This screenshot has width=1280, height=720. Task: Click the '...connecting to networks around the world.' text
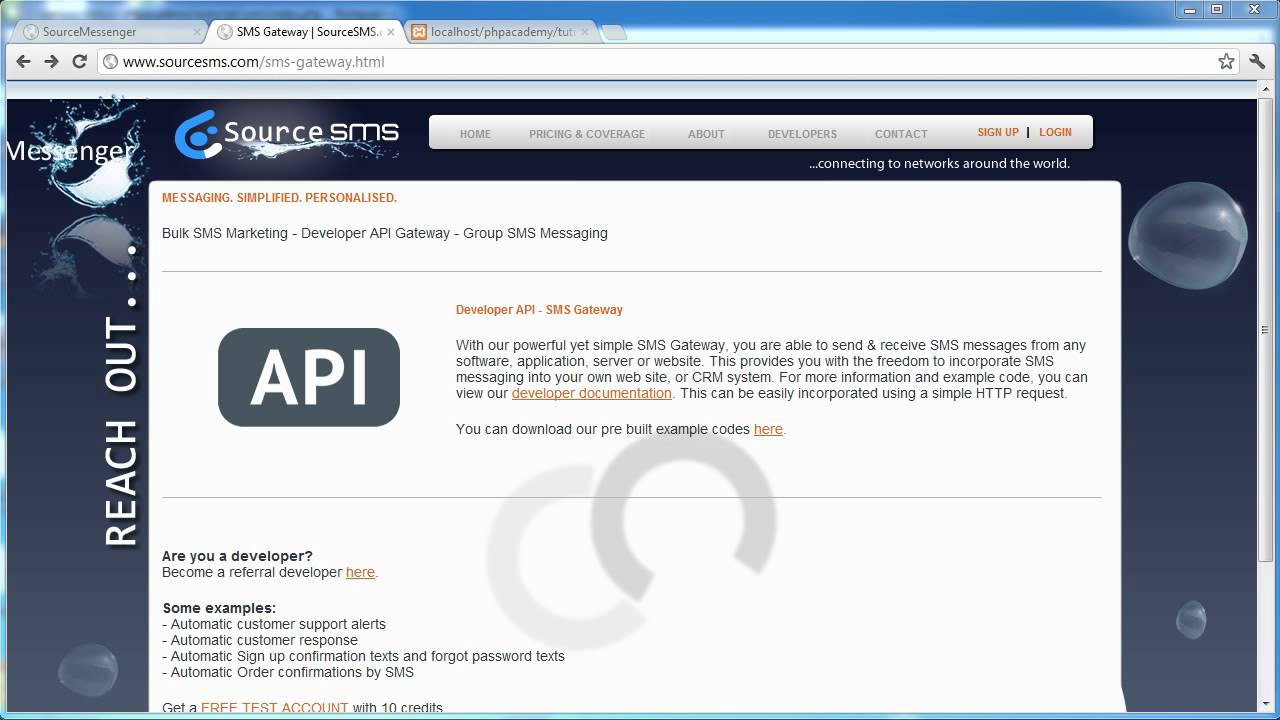939,163
